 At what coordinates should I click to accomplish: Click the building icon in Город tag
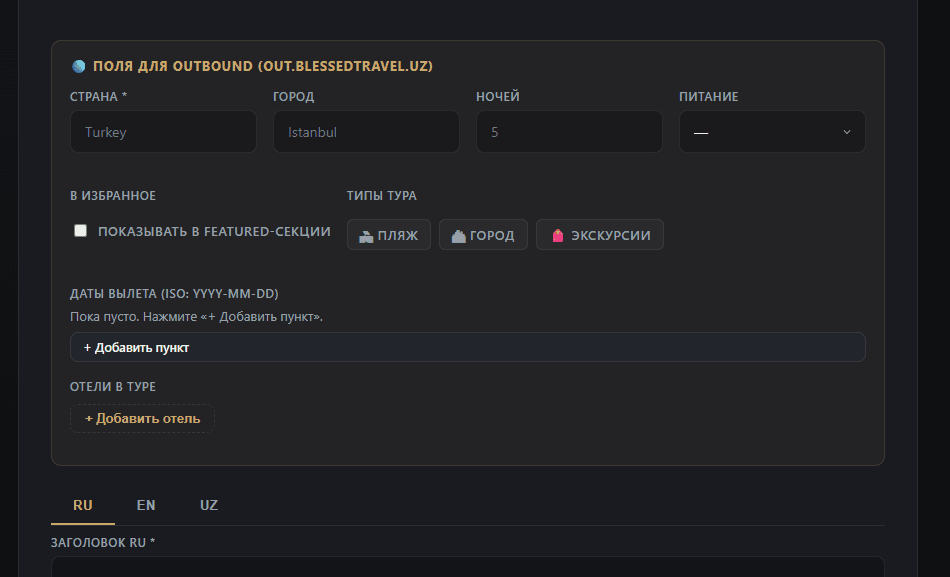(459, 236)
